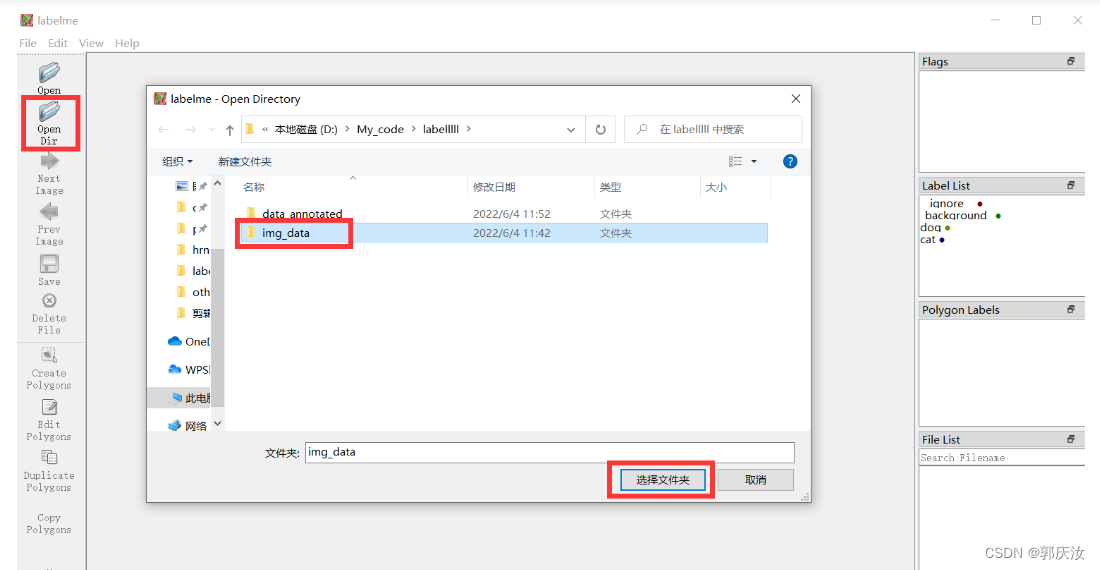The image size is (1100, 570).
Task: Close the Open Directory dialog
Action: [796, 99]
